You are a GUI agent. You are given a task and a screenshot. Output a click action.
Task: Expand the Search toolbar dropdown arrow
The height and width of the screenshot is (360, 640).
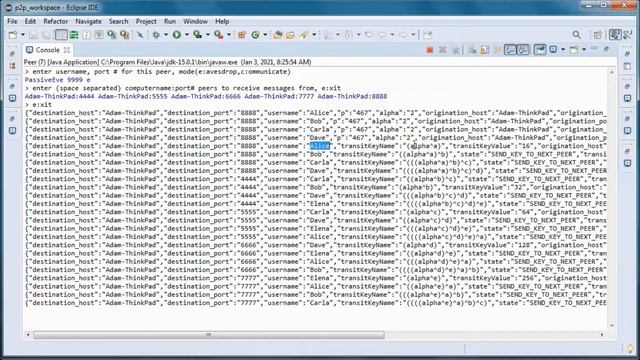coord(314,35)
